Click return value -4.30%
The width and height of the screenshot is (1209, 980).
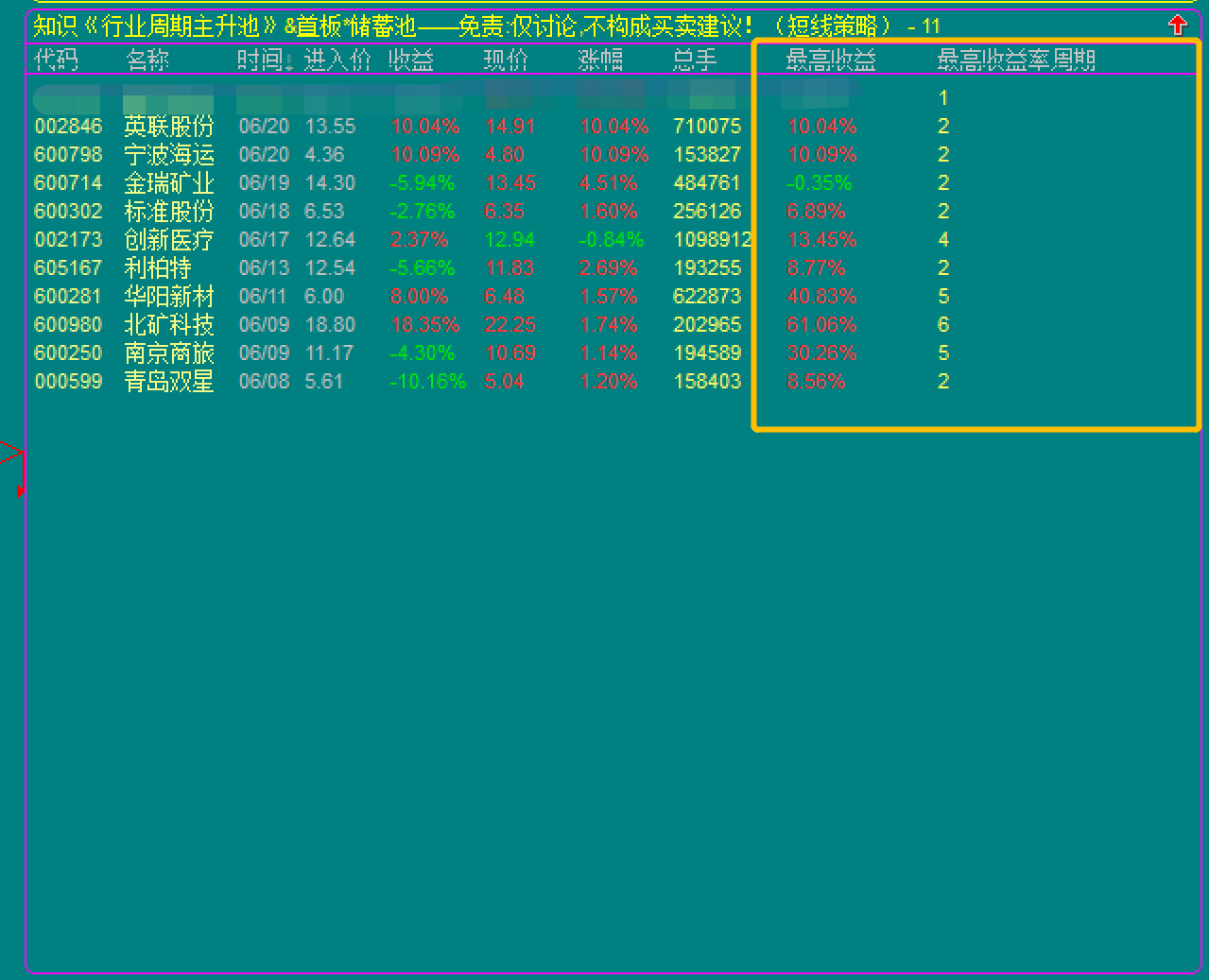(x=422, y=353)
